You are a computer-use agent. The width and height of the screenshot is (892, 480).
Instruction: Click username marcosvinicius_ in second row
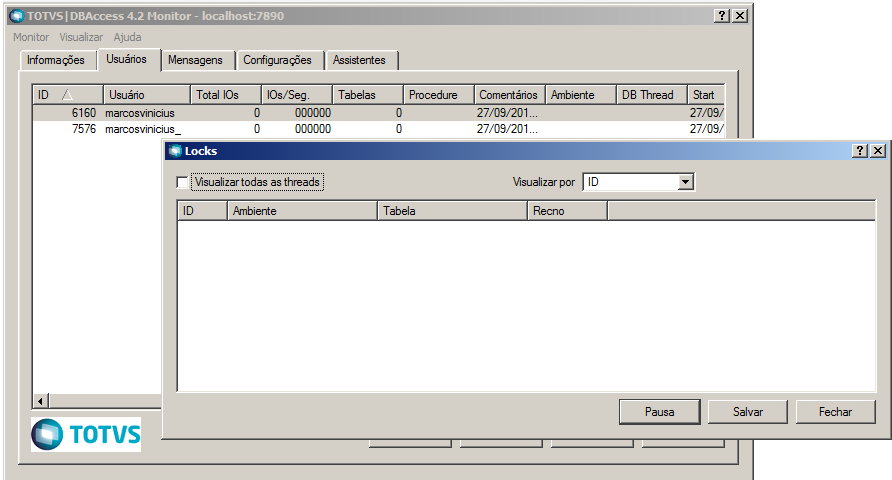pos(143,129)
